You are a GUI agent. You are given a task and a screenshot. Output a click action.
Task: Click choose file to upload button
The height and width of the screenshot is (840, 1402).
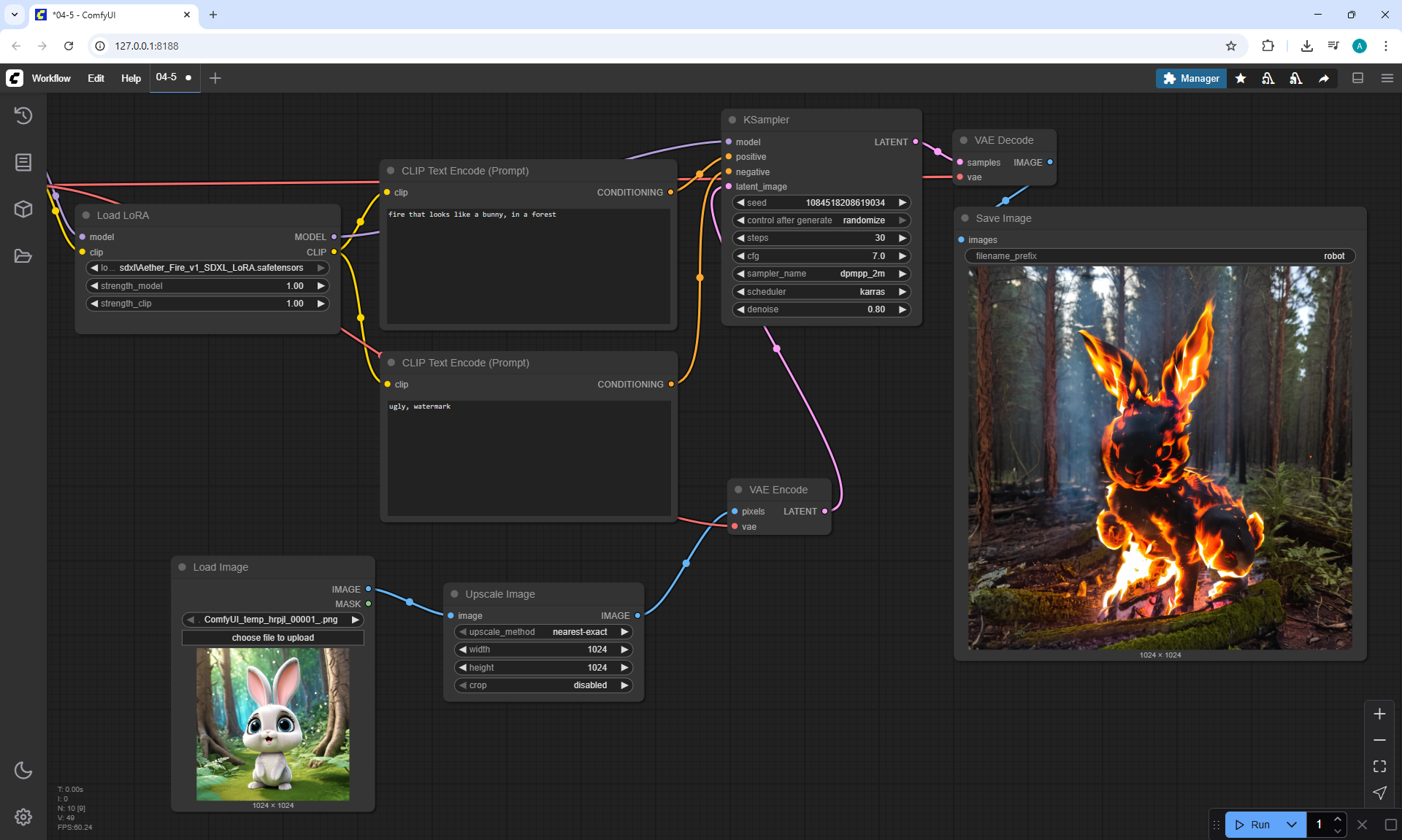click(273, 638)
